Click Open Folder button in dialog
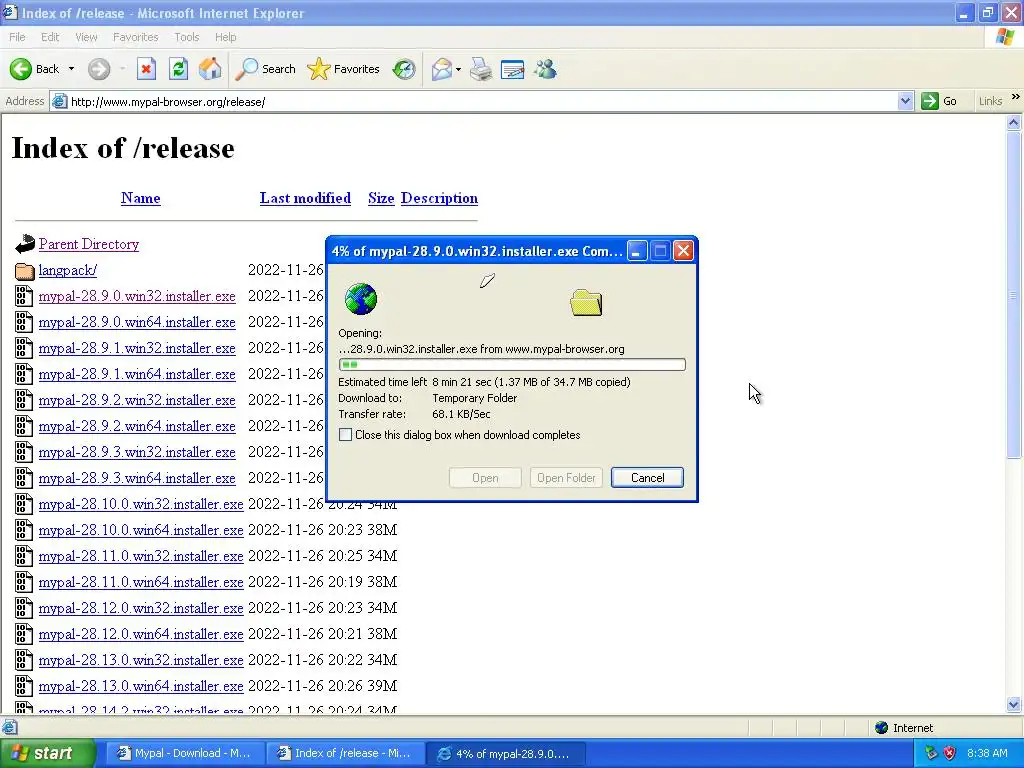This screenshot has width=1024, height=768. 566,477
